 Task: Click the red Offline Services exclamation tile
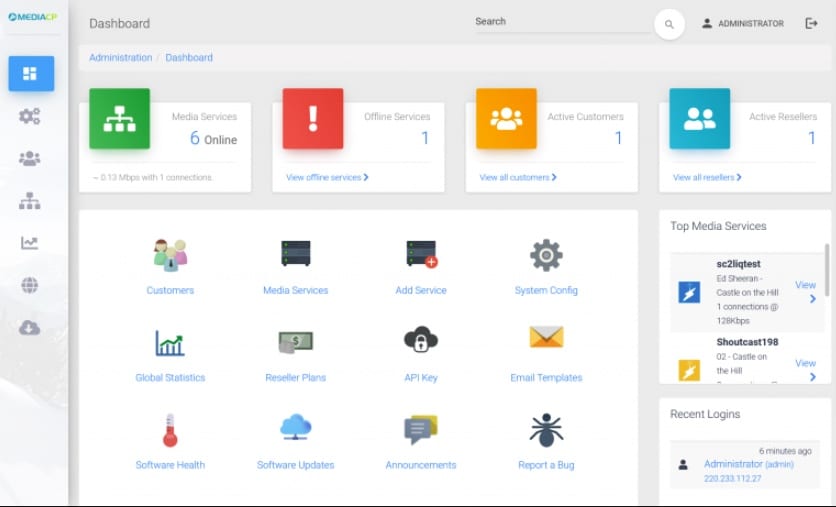[x=313, y=118]
